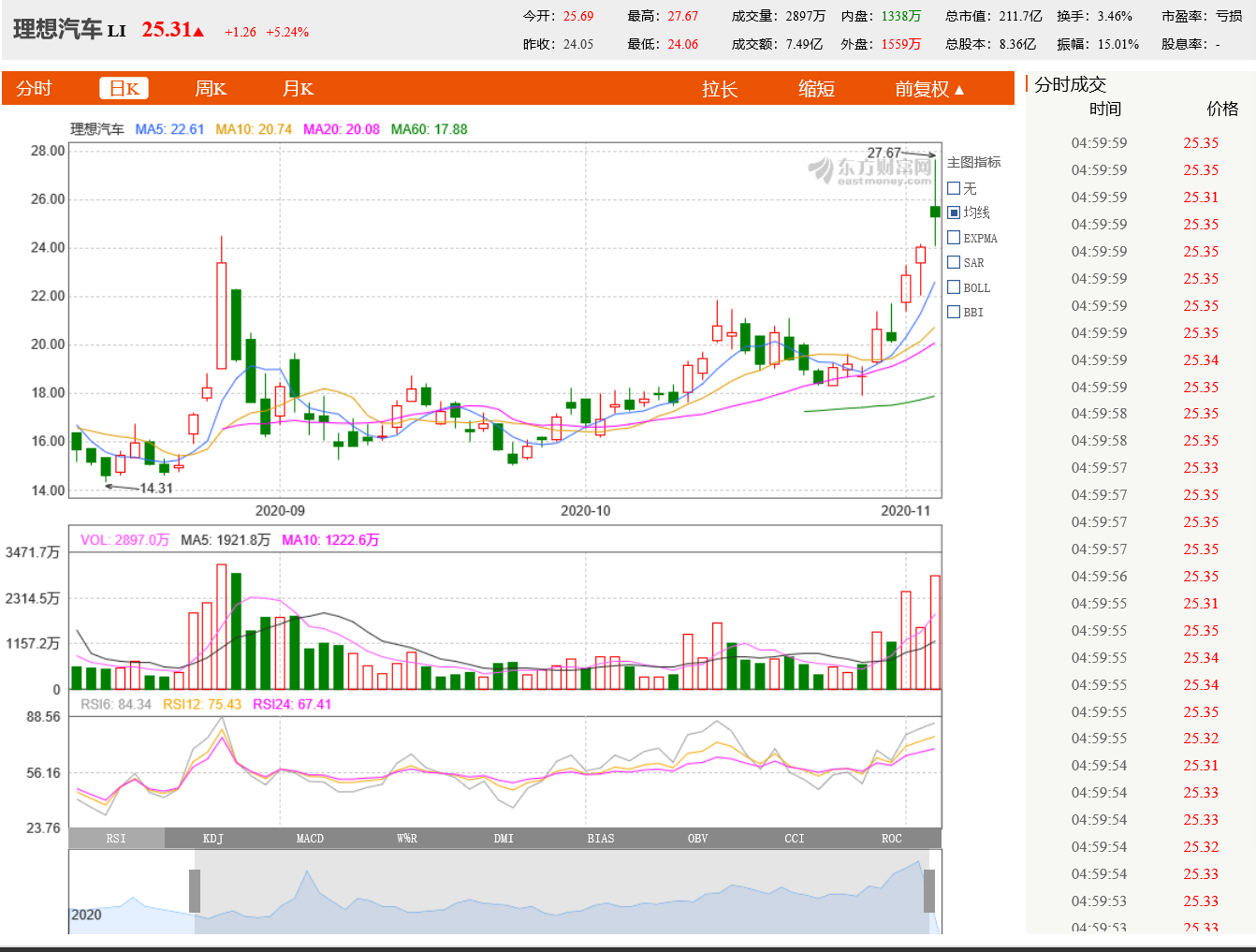Open the 周K weekly chart tab

coord(211,89)
